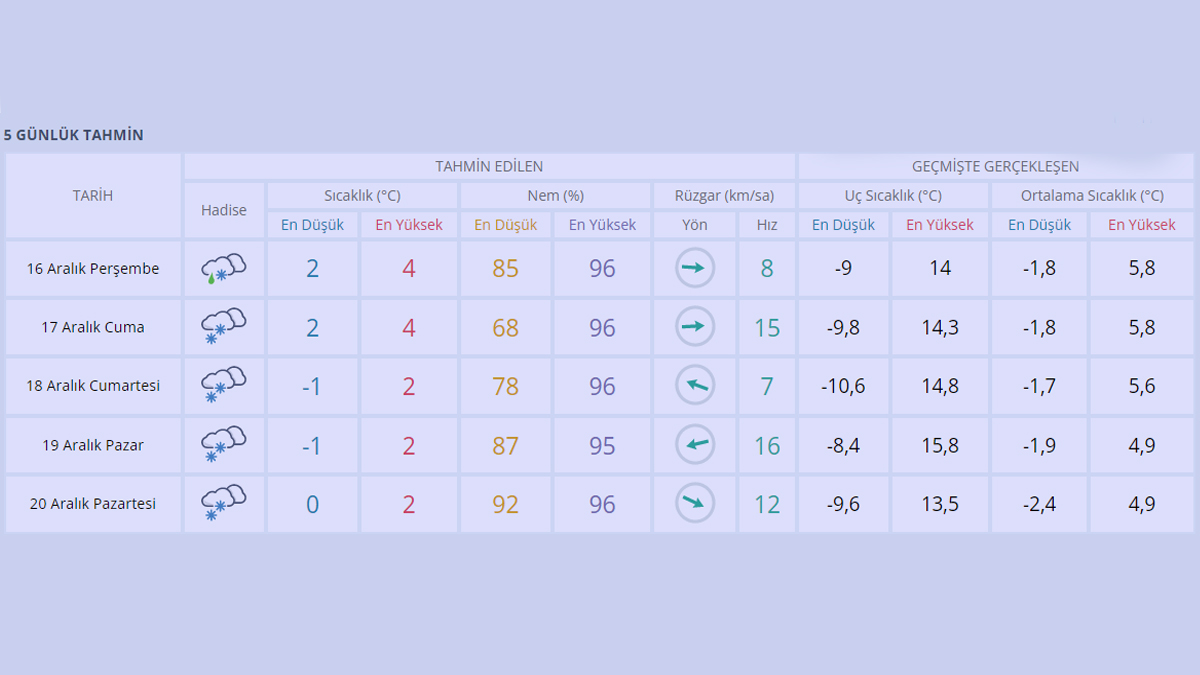This screenshot has width=1200, height=675.
Task: Click the rain-snow weather icon for 16 Aralık Perşembe
Action: [223, 268]
